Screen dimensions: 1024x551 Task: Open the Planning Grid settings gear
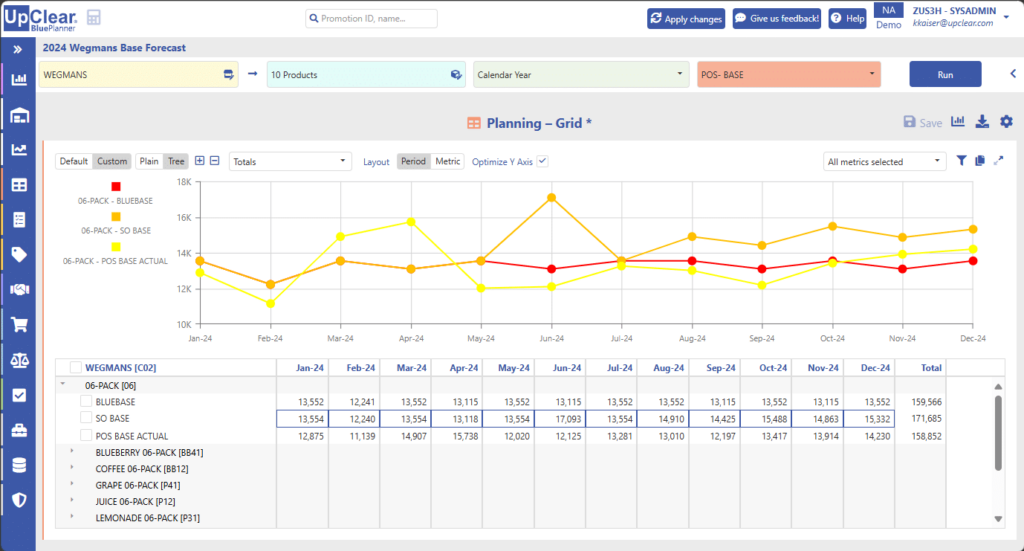click(1006, 121)
